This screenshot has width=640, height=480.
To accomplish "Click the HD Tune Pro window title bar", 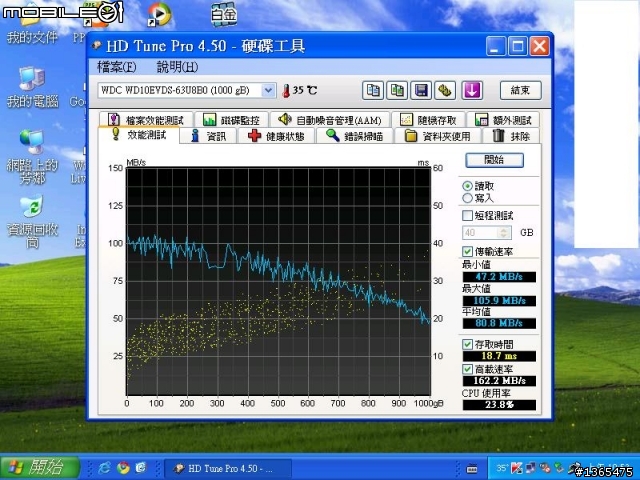I will pyautogui.click(x=286, y=46).
